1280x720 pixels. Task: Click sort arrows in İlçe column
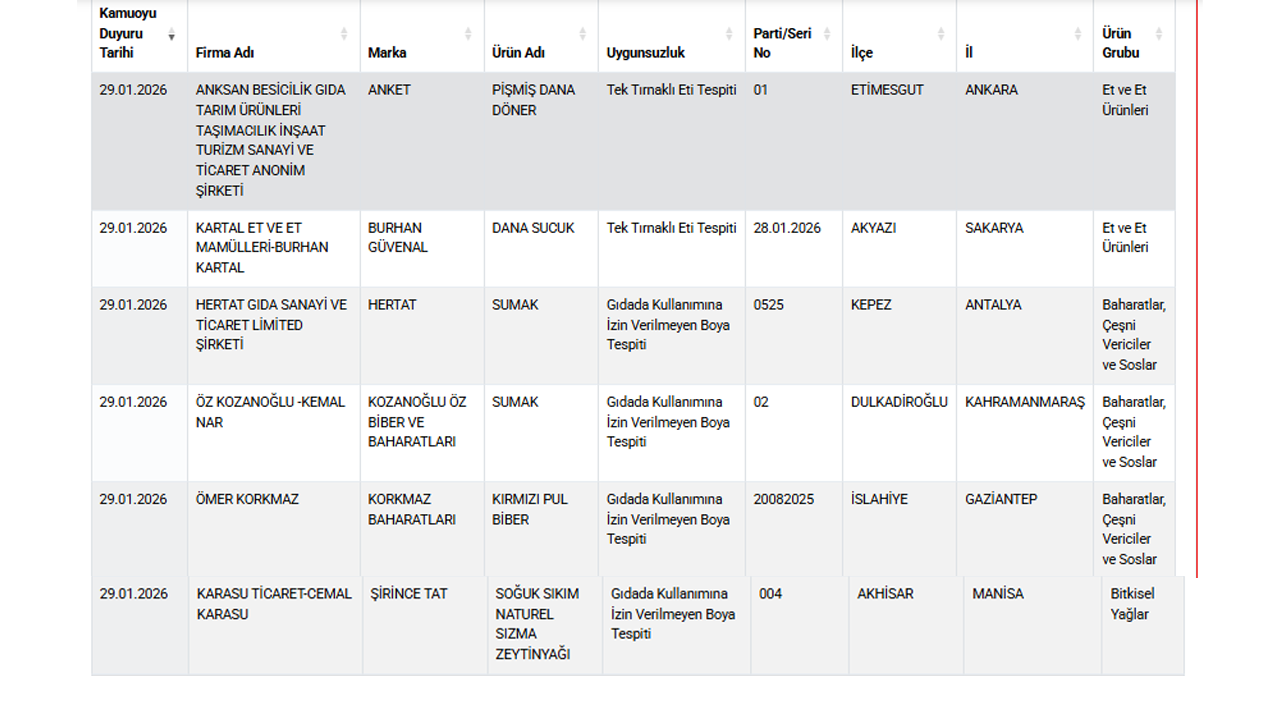[x=941, y=34]
